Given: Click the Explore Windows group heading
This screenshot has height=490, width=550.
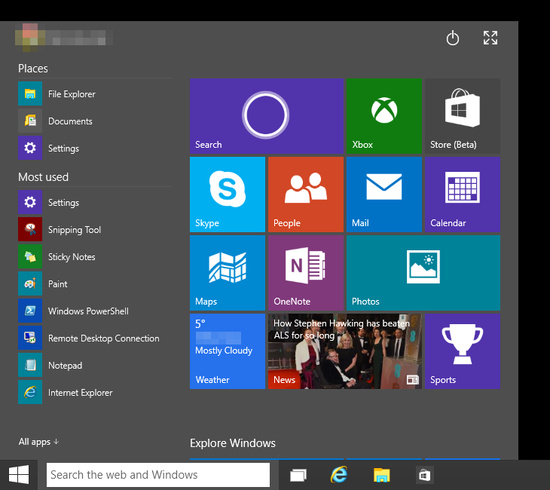Looking at the screenshot, I should 233,443.
